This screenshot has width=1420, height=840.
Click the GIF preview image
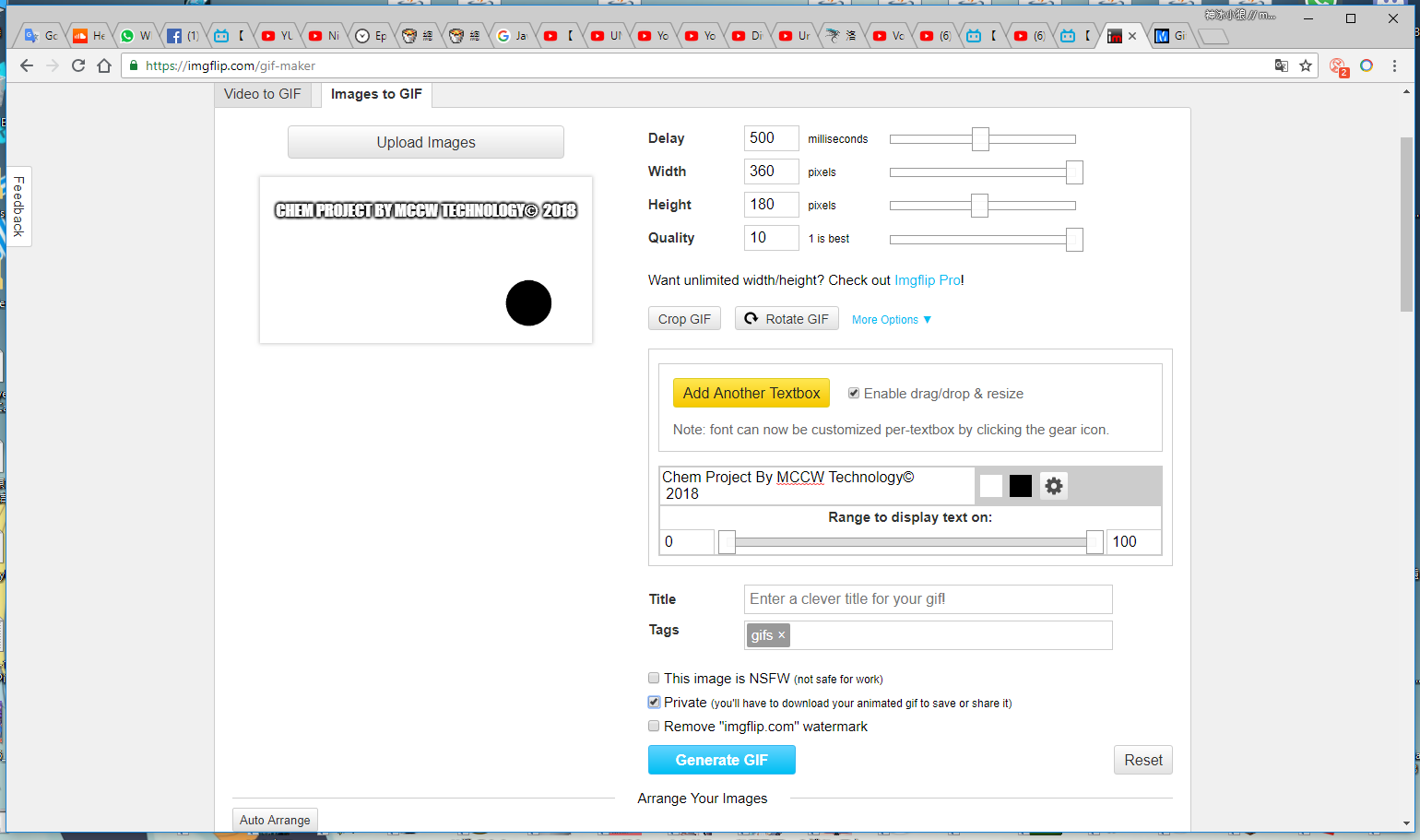coord(426,260)
